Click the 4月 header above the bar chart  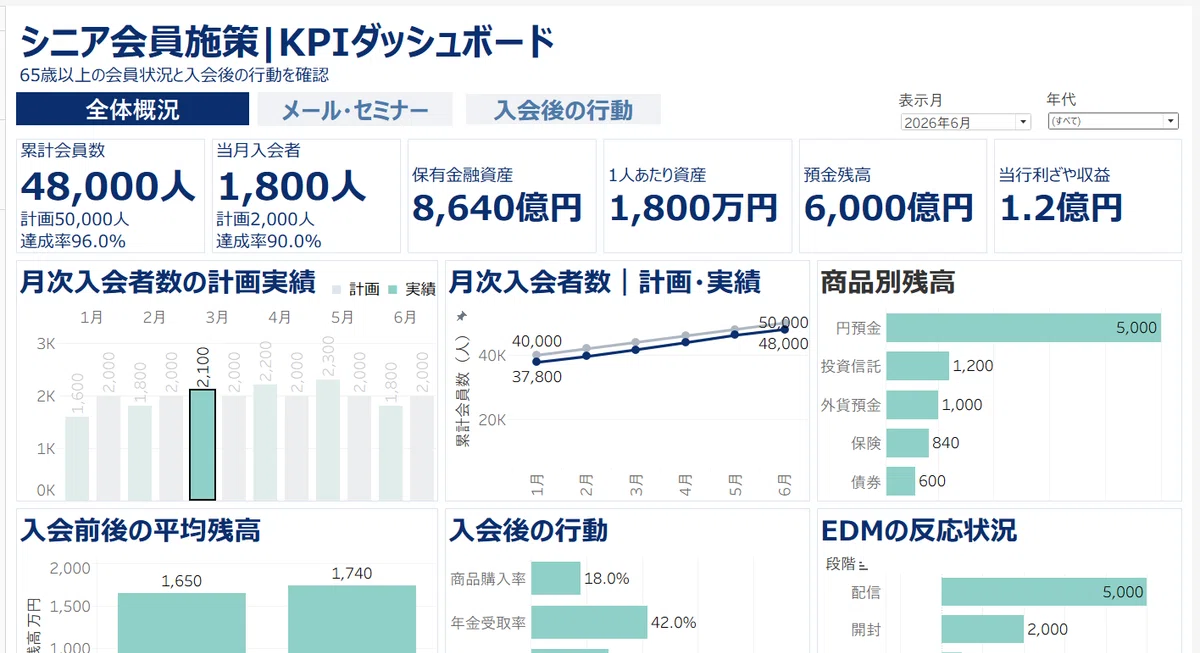point(280,317)
